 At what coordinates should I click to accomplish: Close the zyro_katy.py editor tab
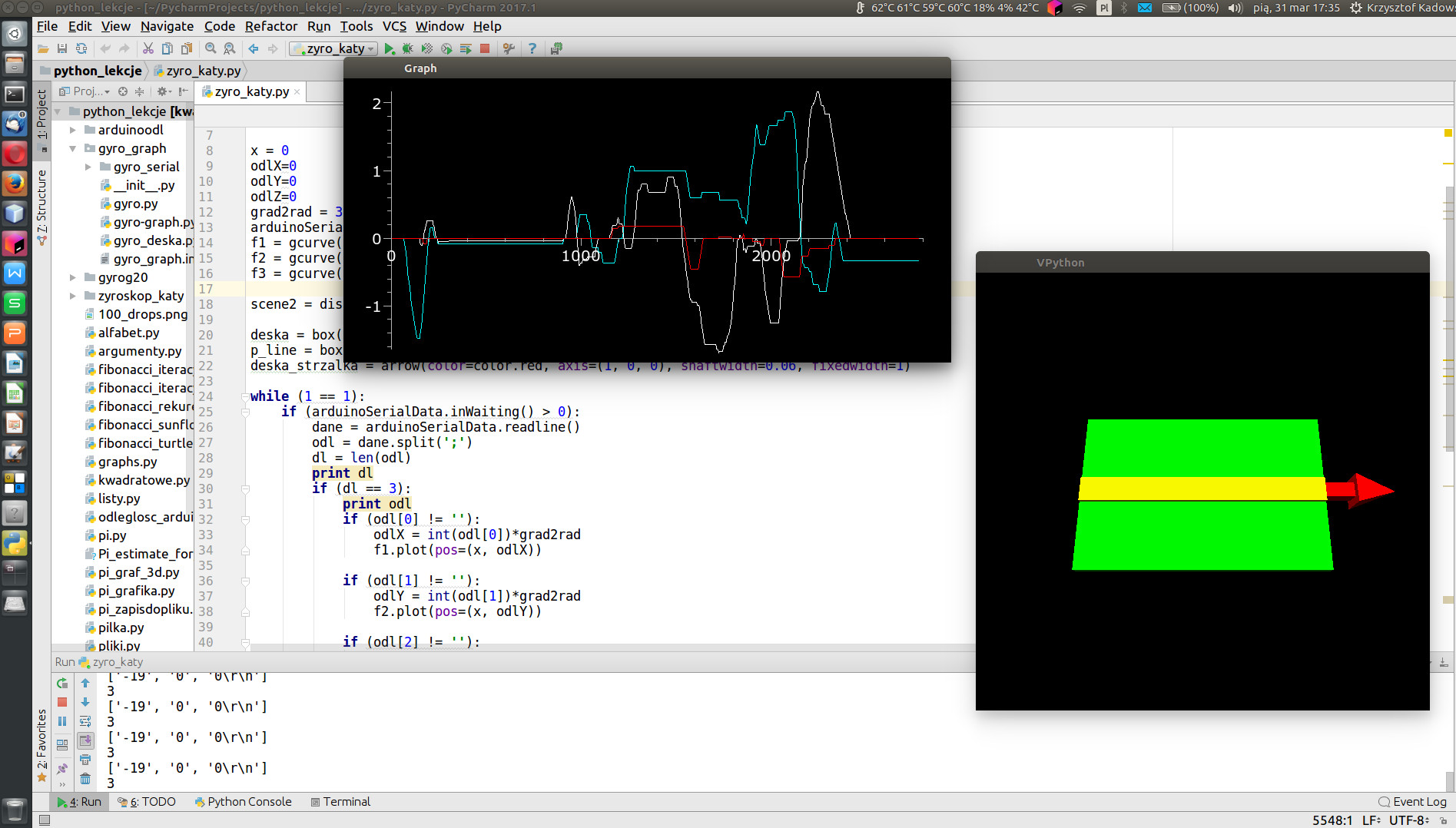[x=297, y=91]
